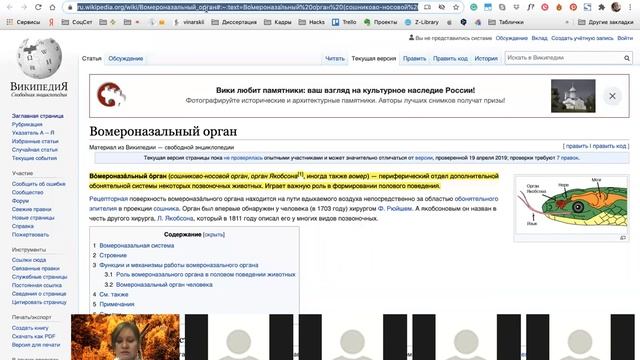Open the СоцСет bookmarks folder
Viewport: 640px width, 360px height.
(x=77, y=22)
